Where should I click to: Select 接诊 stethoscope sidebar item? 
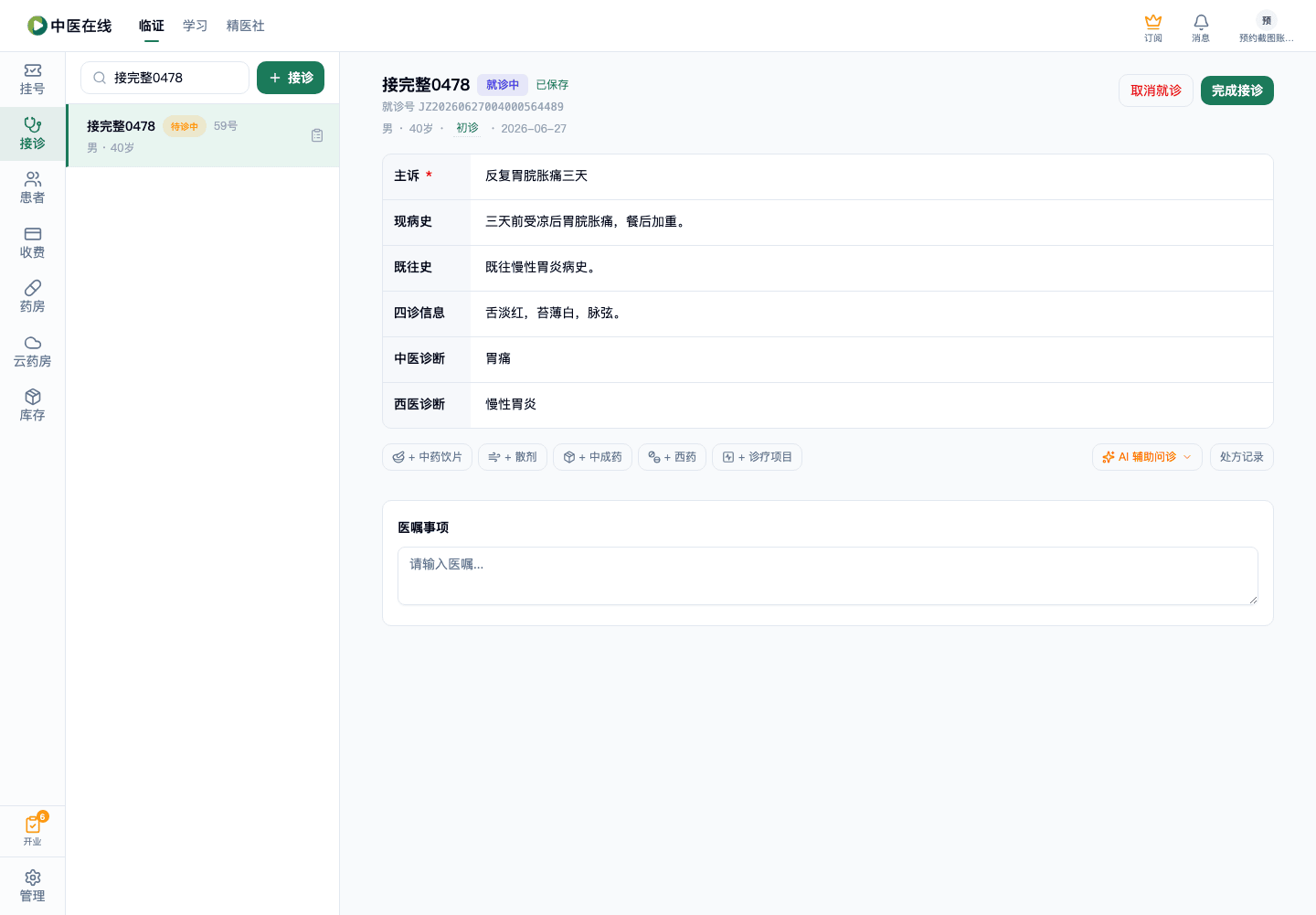pos(33,133)
